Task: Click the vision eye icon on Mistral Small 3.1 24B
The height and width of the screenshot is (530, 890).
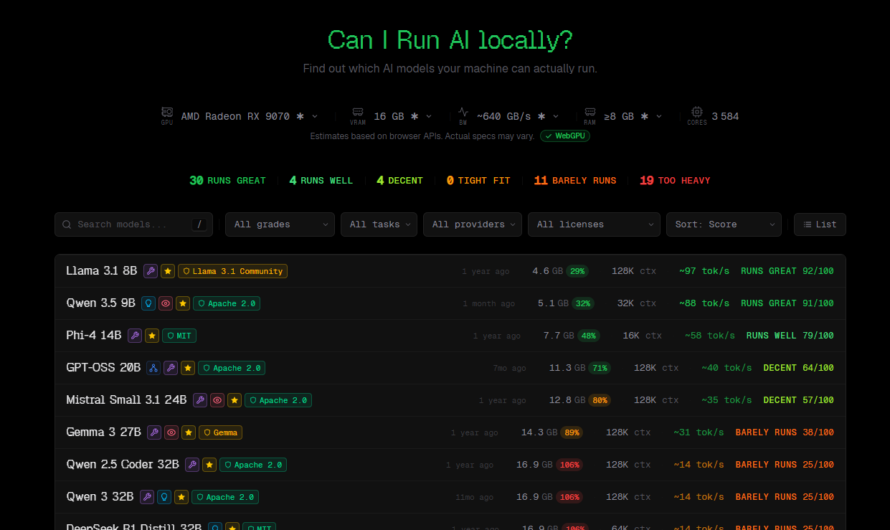Action: pos(217,401)
